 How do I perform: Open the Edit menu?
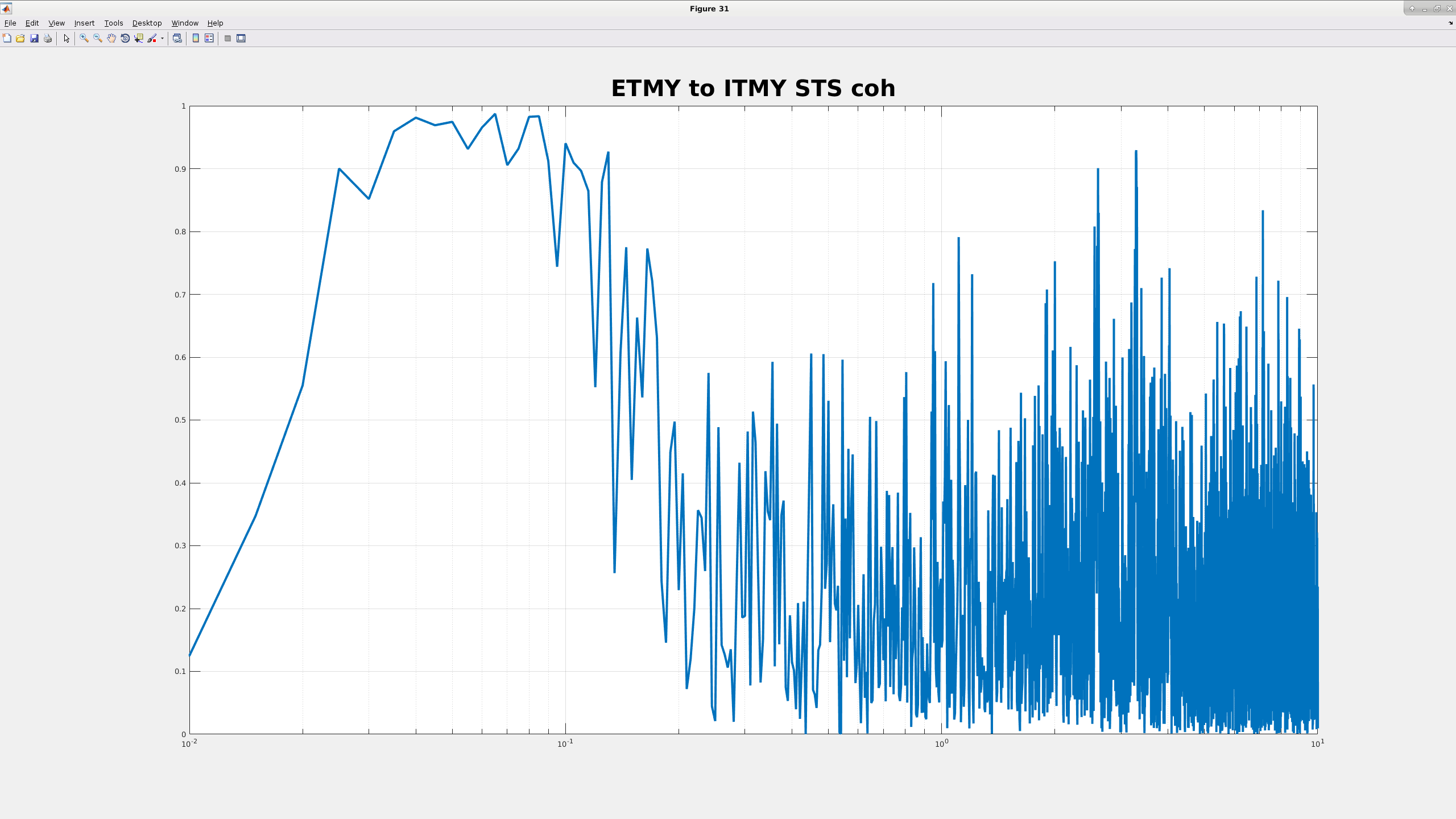pos(32,23)
